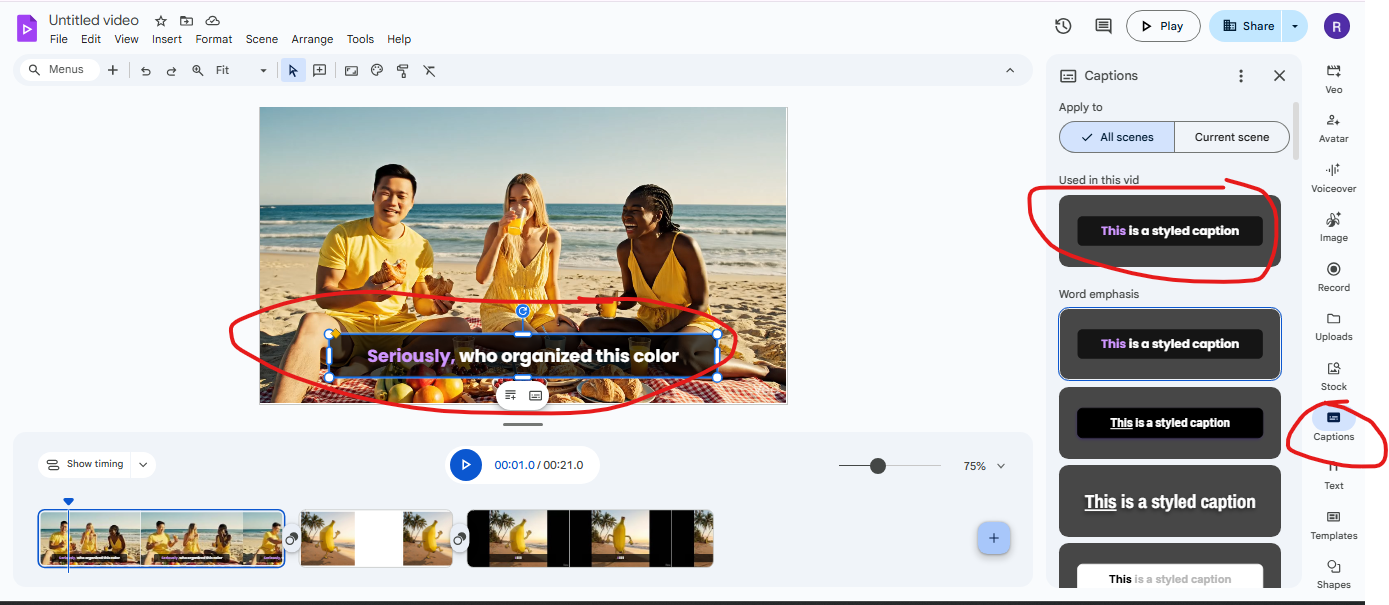
Task: Open the Stock media panel
Action: [1333, 374]
